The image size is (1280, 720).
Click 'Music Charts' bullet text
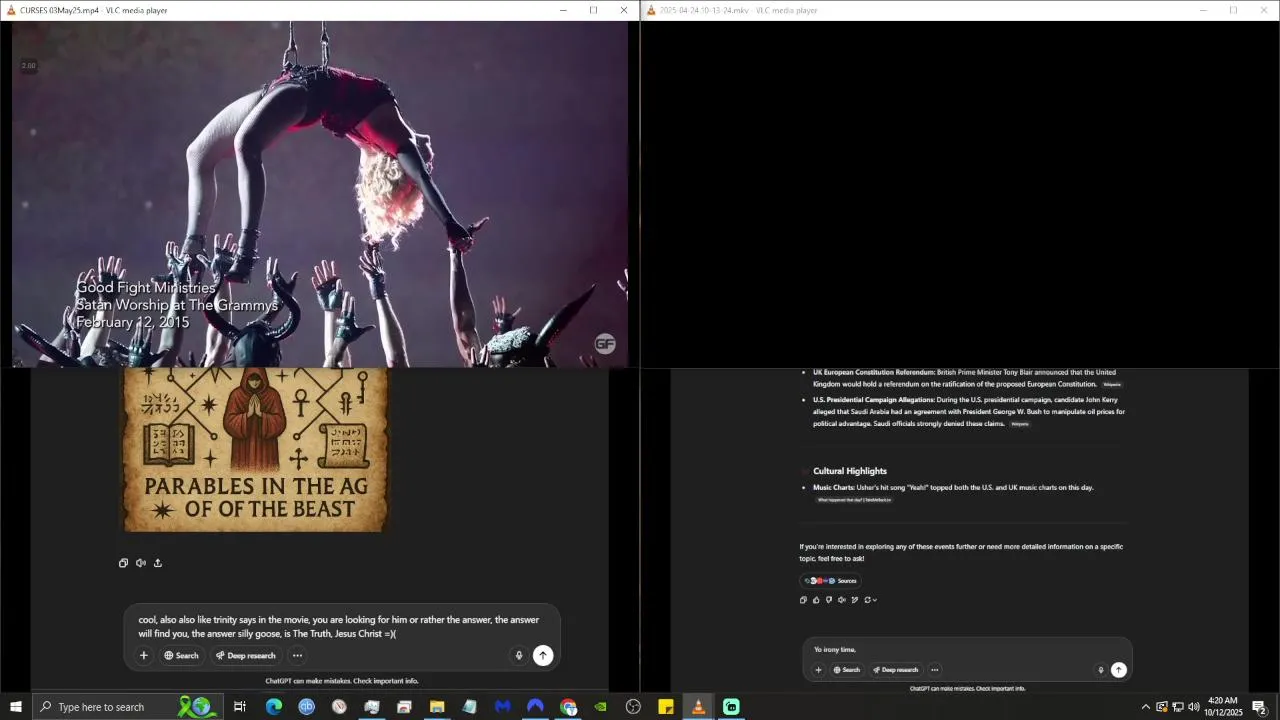point(834,488)
